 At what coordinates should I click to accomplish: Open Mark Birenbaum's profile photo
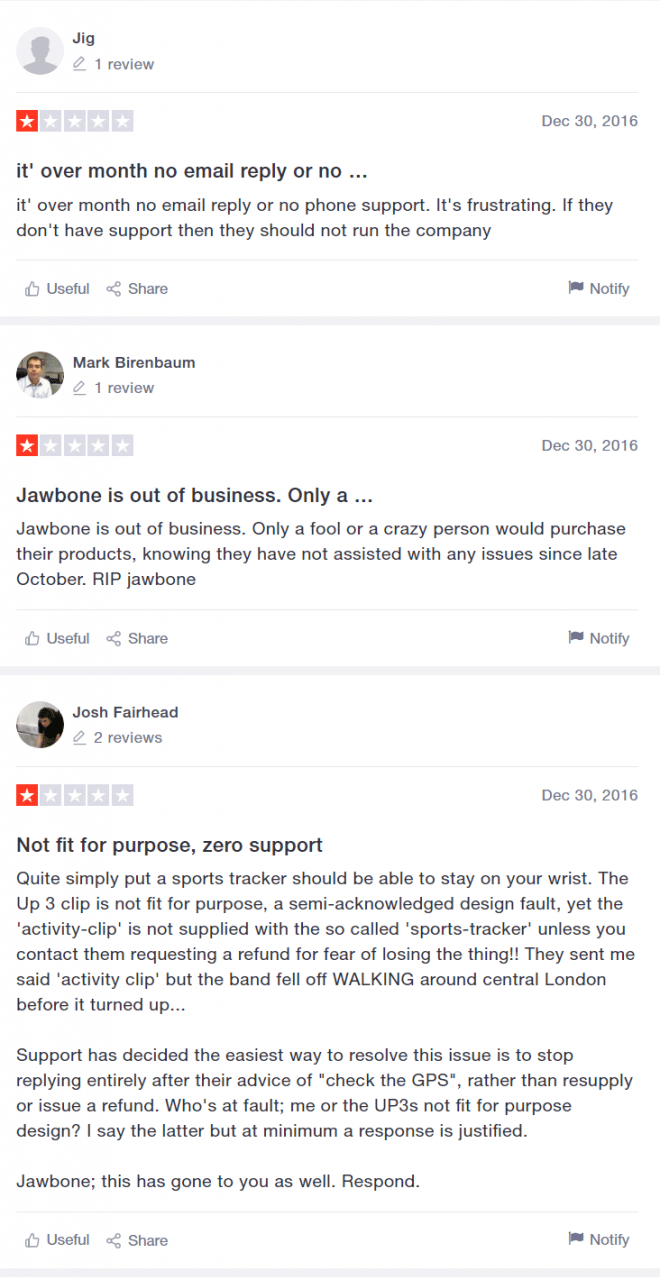pos(40,375)
